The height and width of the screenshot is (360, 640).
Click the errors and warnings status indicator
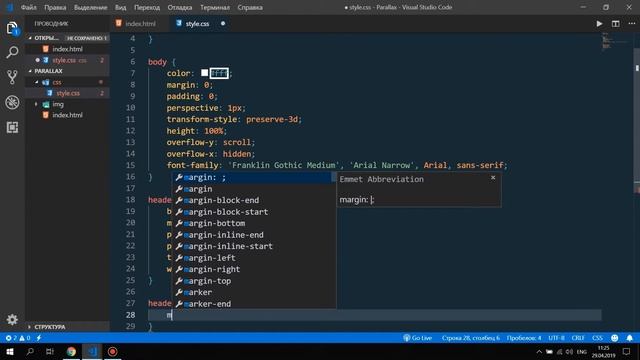point(18,338)
